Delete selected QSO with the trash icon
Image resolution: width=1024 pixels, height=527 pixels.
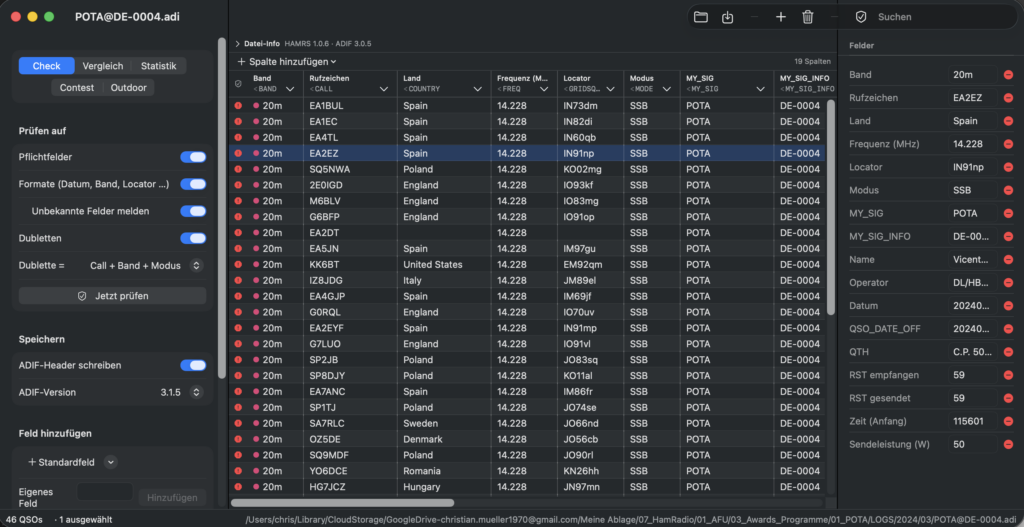[x=808, y=17]
